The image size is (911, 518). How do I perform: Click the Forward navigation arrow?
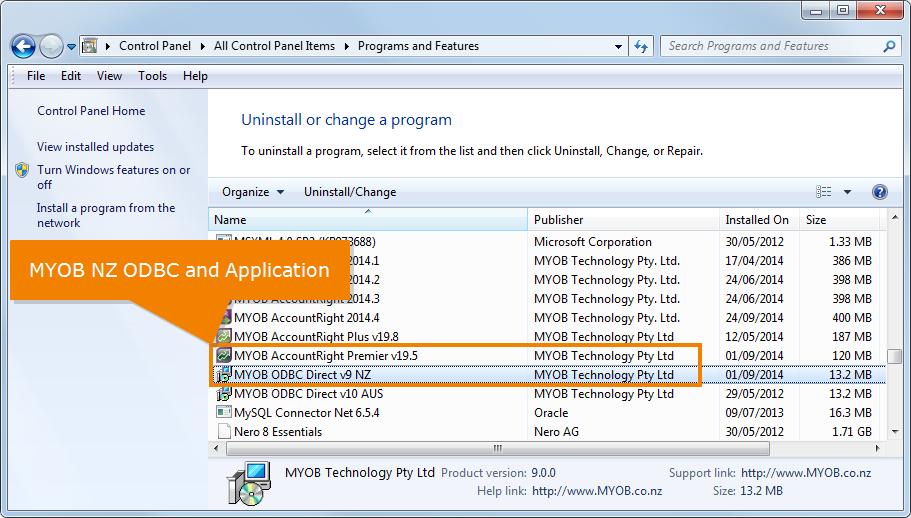click(x=51, y=46)
